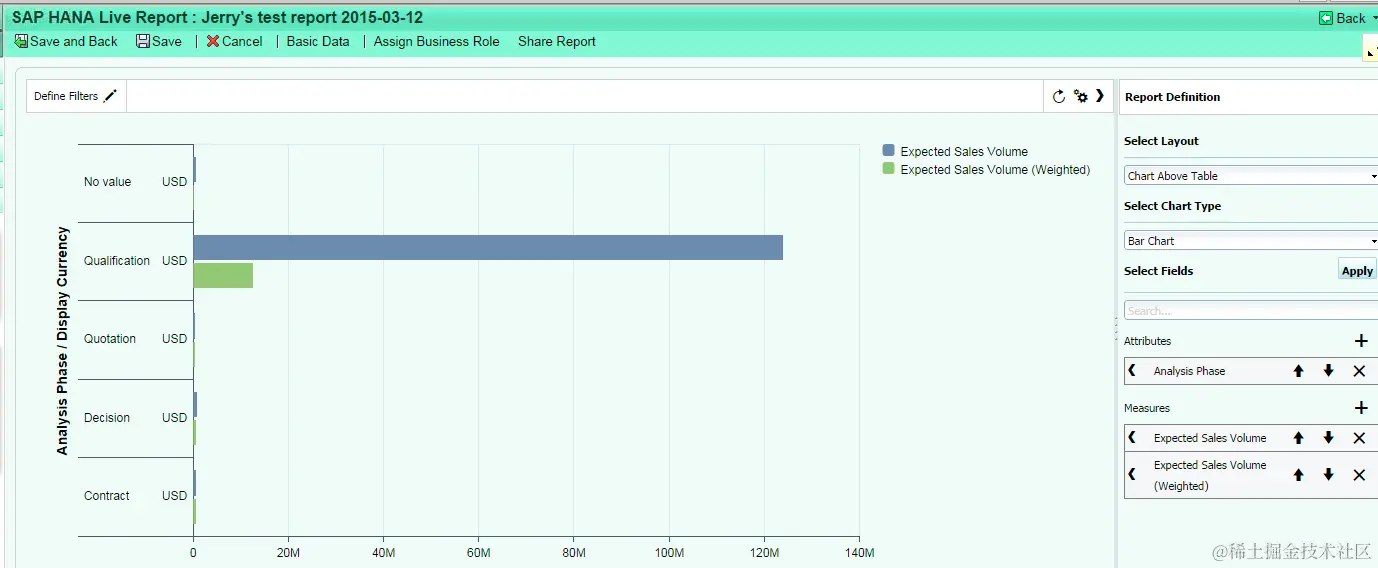The height and width of the screenshot is (568, 1378).
Task: Open Assign Business Role
Action: 436,41
